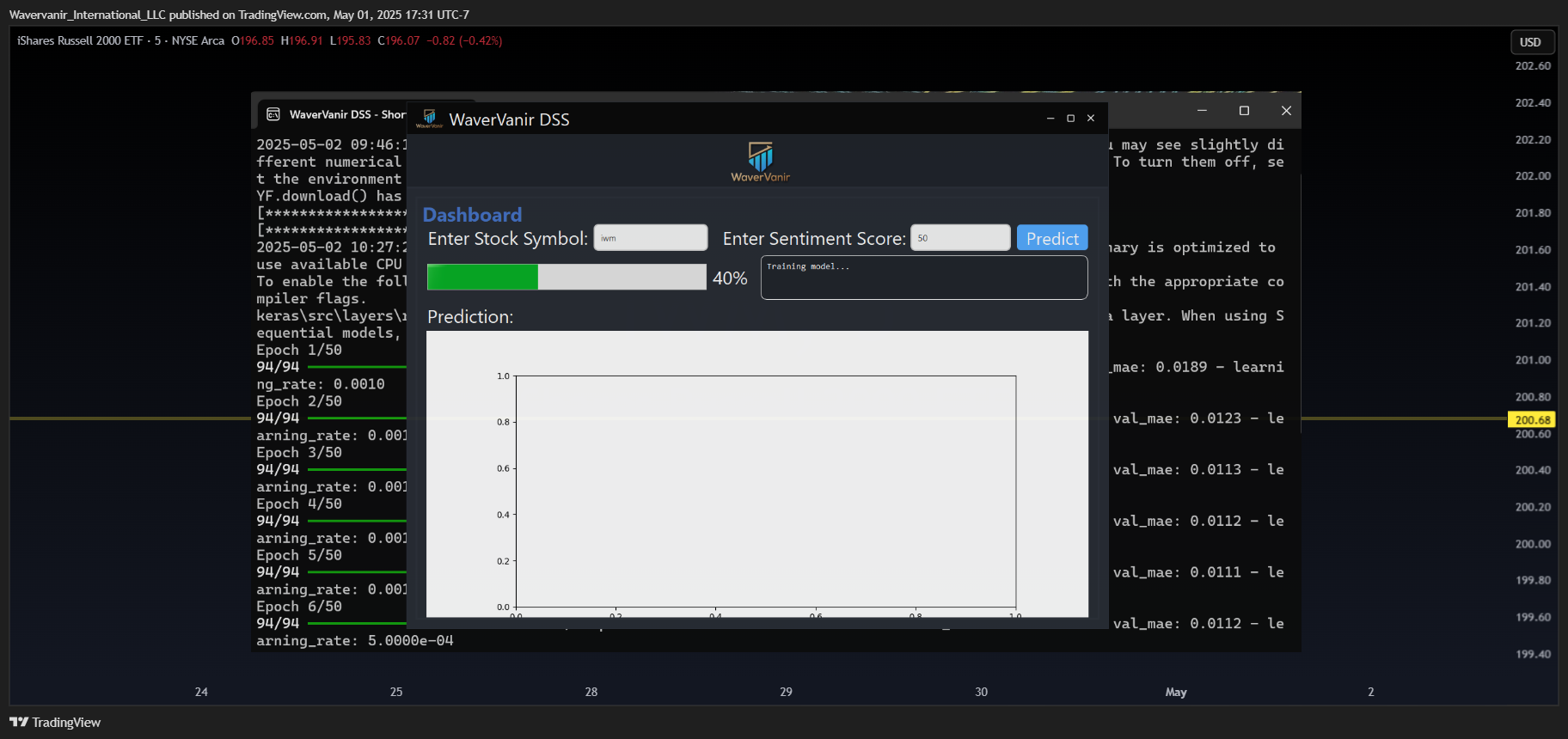
Task: Click the terminal icon on console tab
Action: point(273,114)
